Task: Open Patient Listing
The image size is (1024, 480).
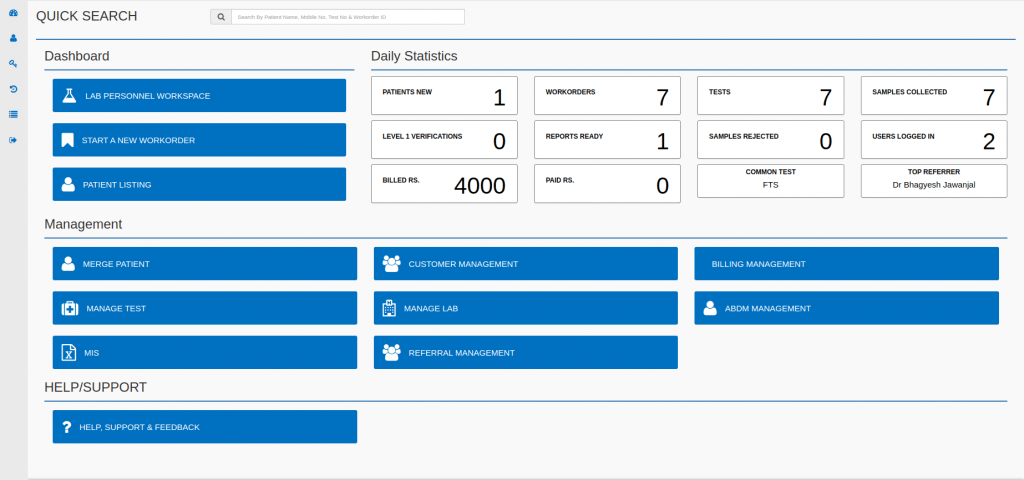Action: pyautogui.click(x=199, y=184)
